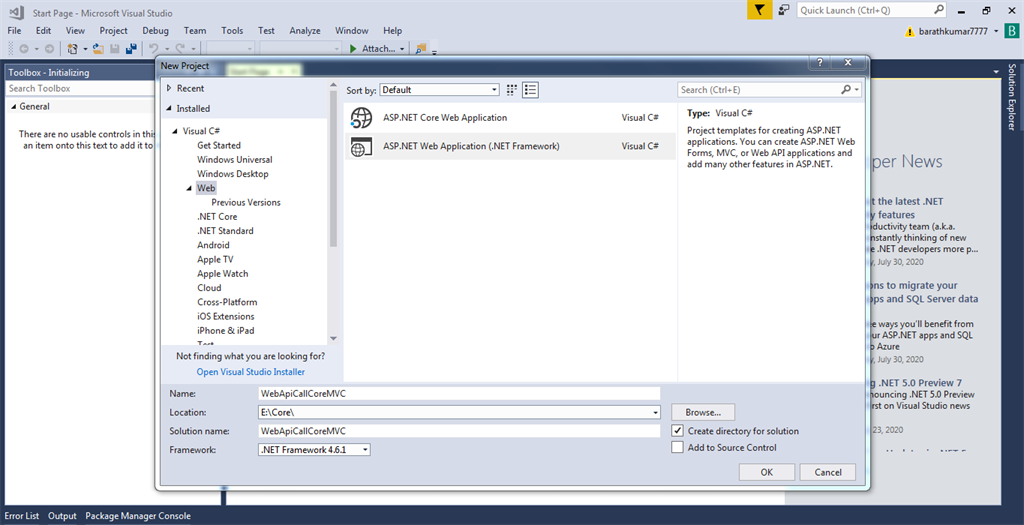The width and height of the screenshot is (1024, 525).
Task: Switch to the Package Manager Console tab
Action: coord(138,516)
